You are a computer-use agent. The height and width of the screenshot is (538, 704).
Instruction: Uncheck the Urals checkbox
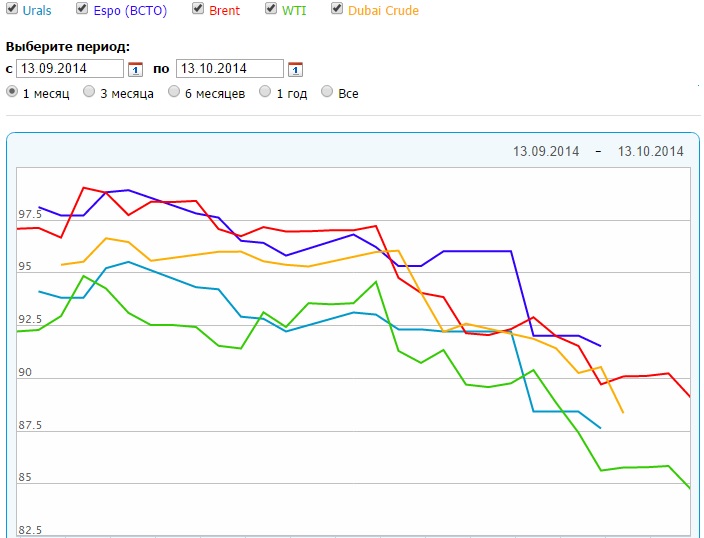click(x=12, y=8)
